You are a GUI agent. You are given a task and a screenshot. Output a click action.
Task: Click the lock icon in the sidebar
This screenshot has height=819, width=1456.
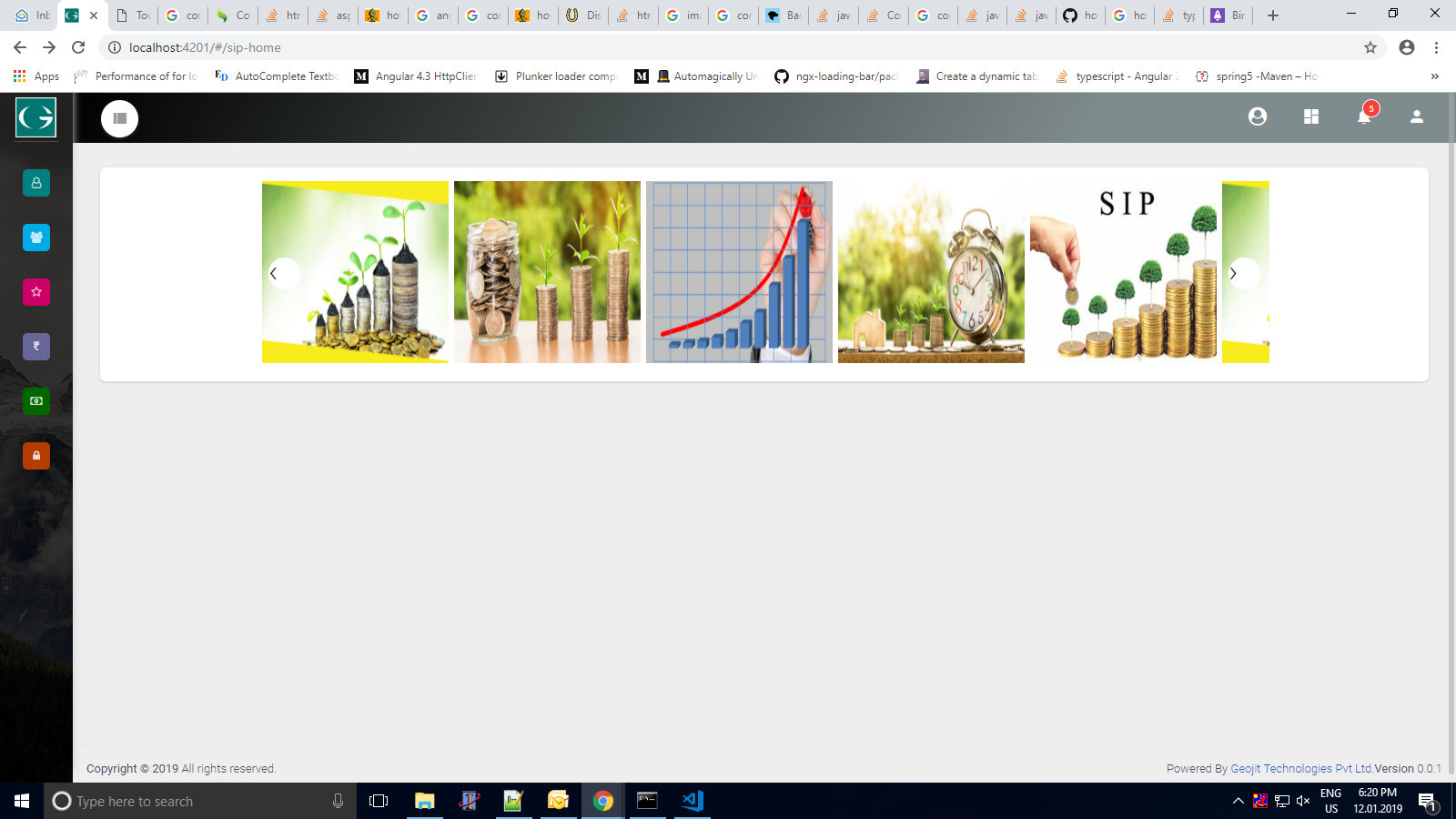click(35, 456)
